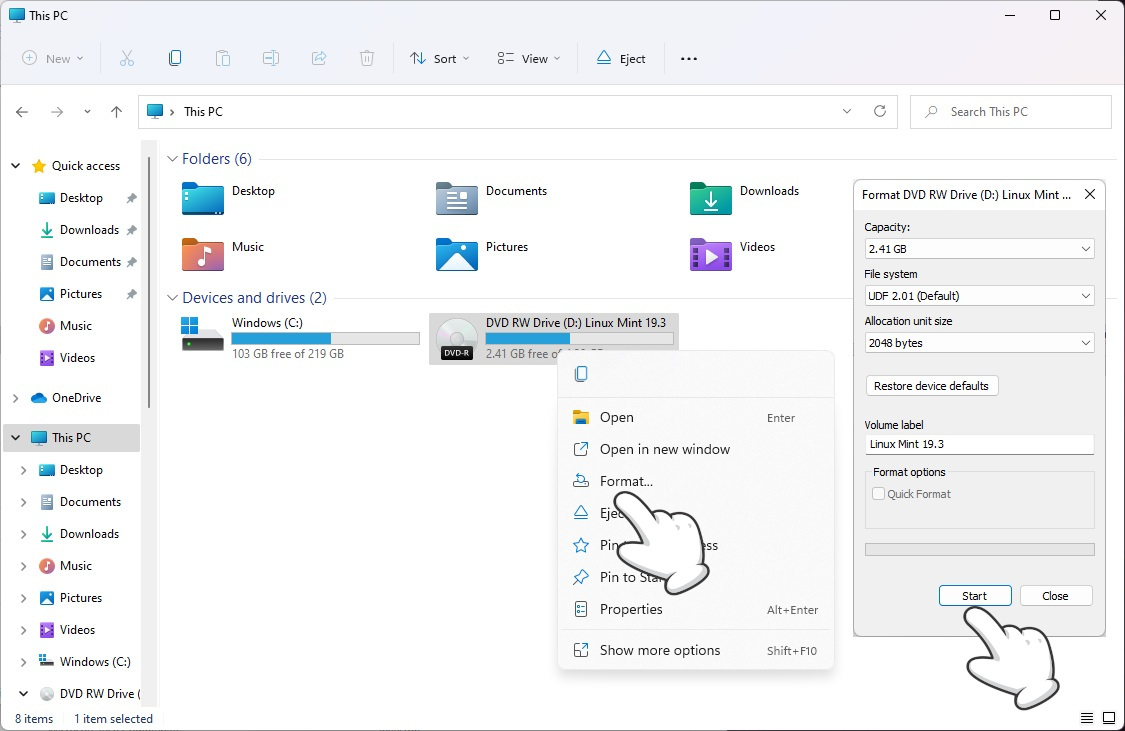The width and height of the screenshot is (1125, 731).
Task: Click the Eject toolbar button
Action: click(x=621, y=58)
